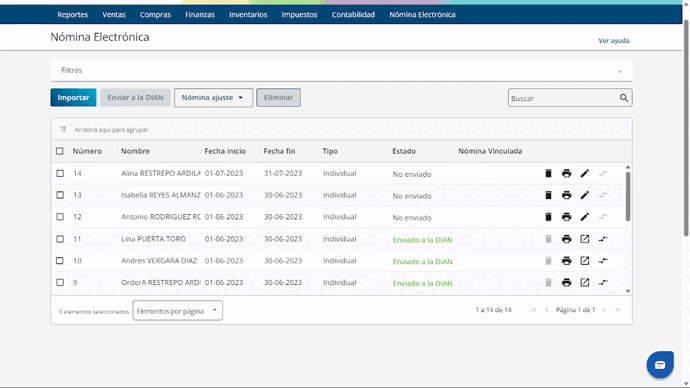Sort by the Fecha inicio column header
This screenshot has height=388, width=690.
point(225,151)
